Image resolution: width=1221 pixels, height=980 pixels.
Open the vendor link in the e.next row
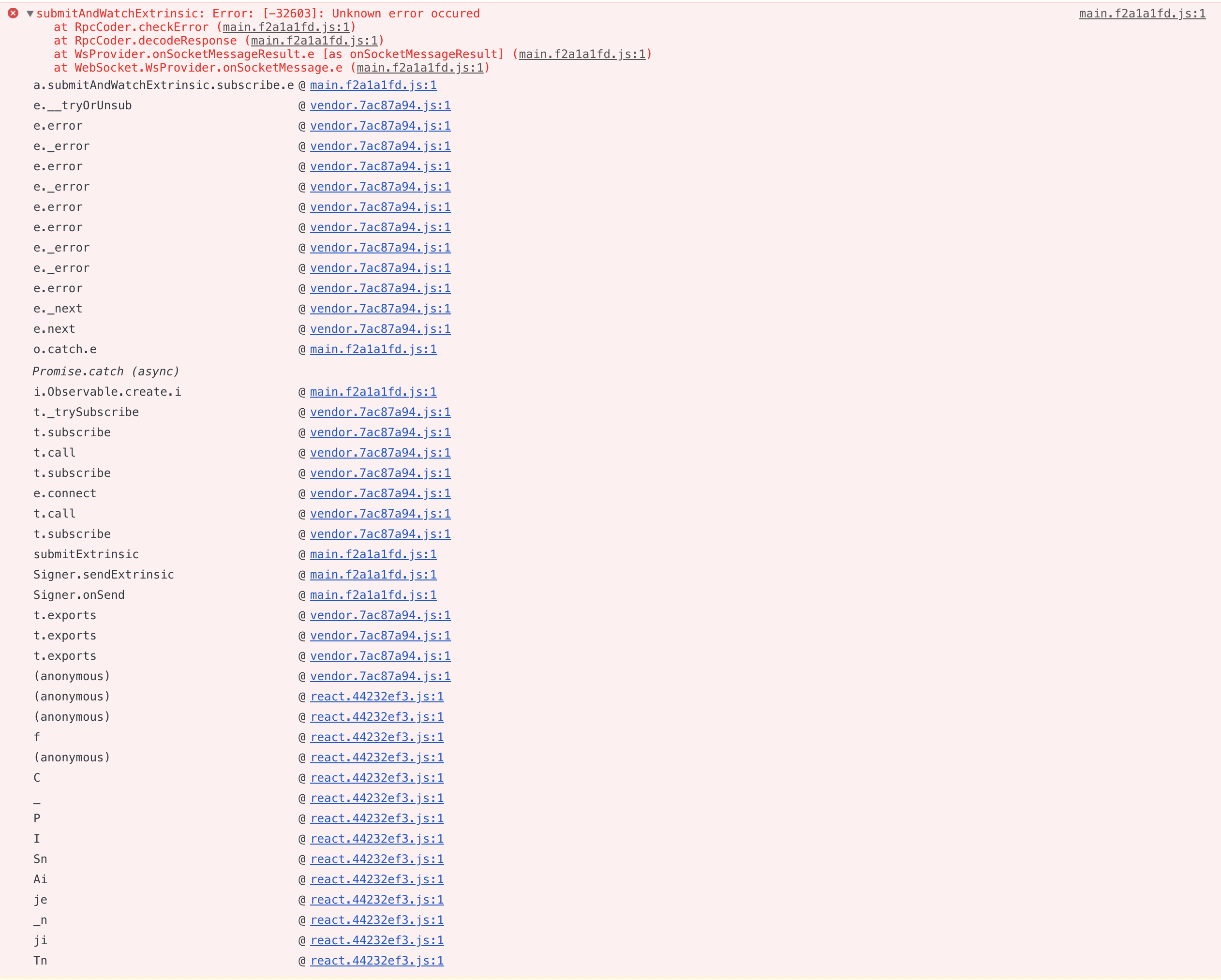pyautogui.click(x=381, y=329)
